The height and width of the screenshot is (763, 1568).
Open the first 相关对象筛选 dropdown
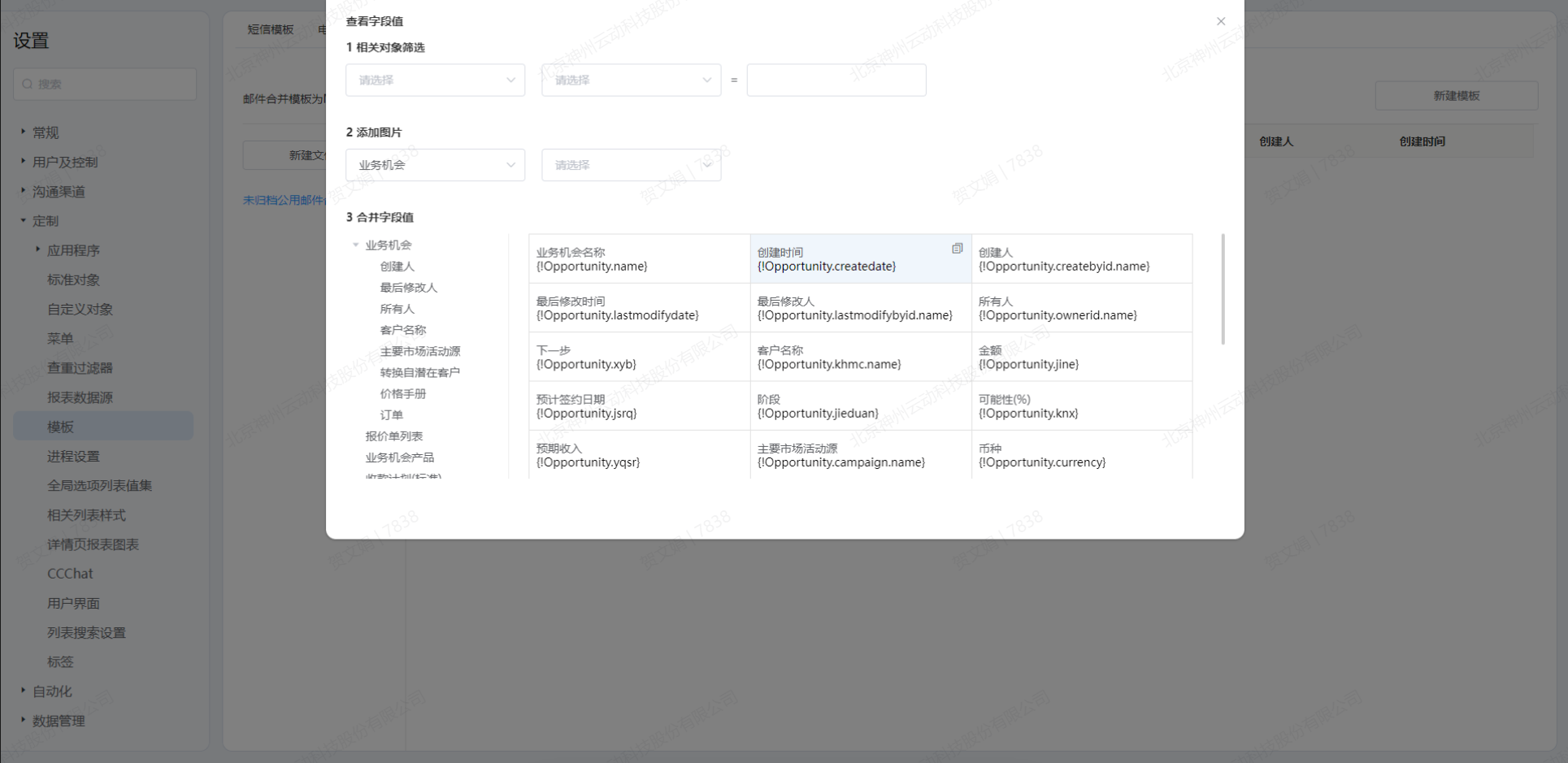click(x=435, y=80)
